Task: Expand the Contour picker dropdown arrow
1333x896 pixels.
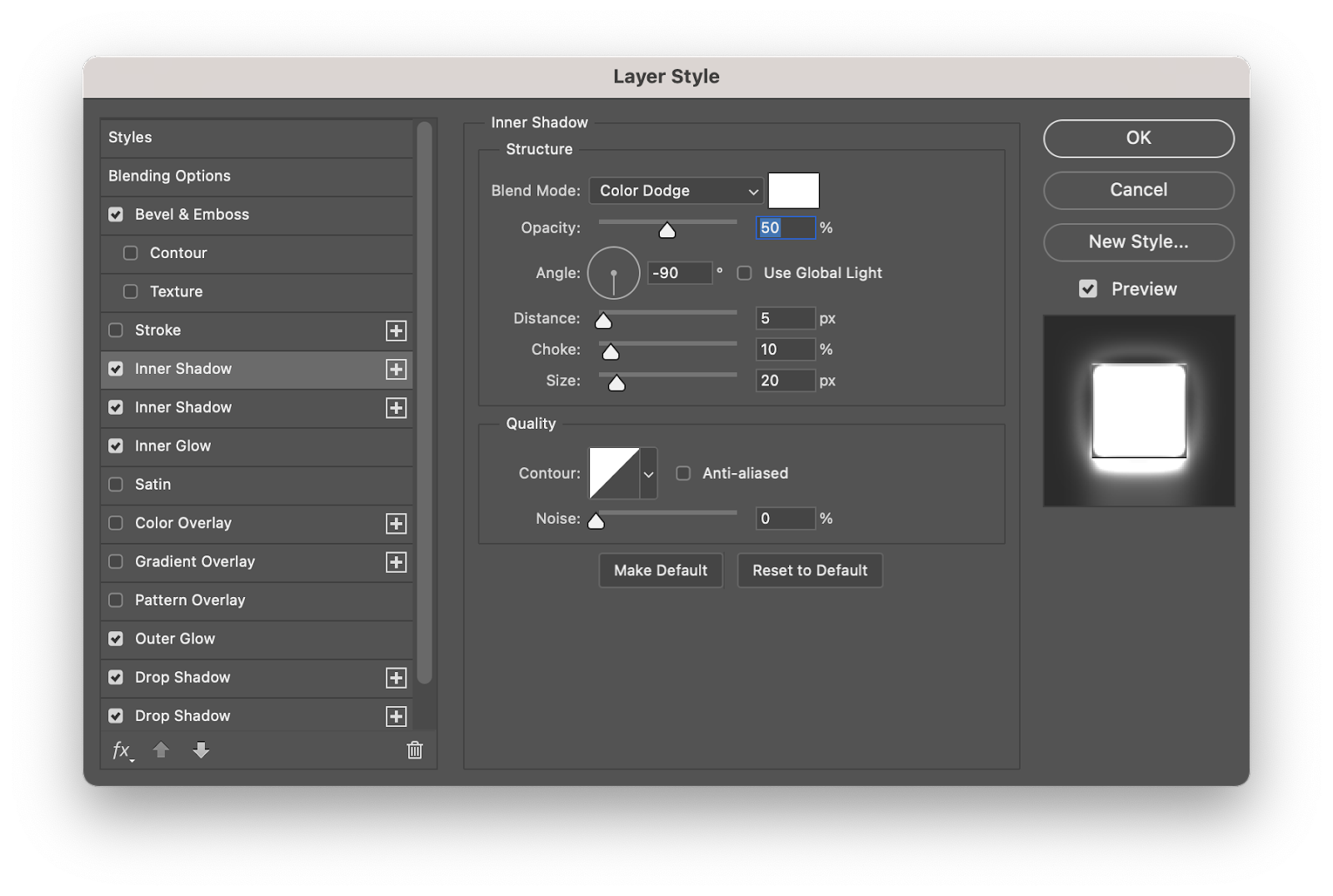Action: pyautogui.click(x=648, y=474)
